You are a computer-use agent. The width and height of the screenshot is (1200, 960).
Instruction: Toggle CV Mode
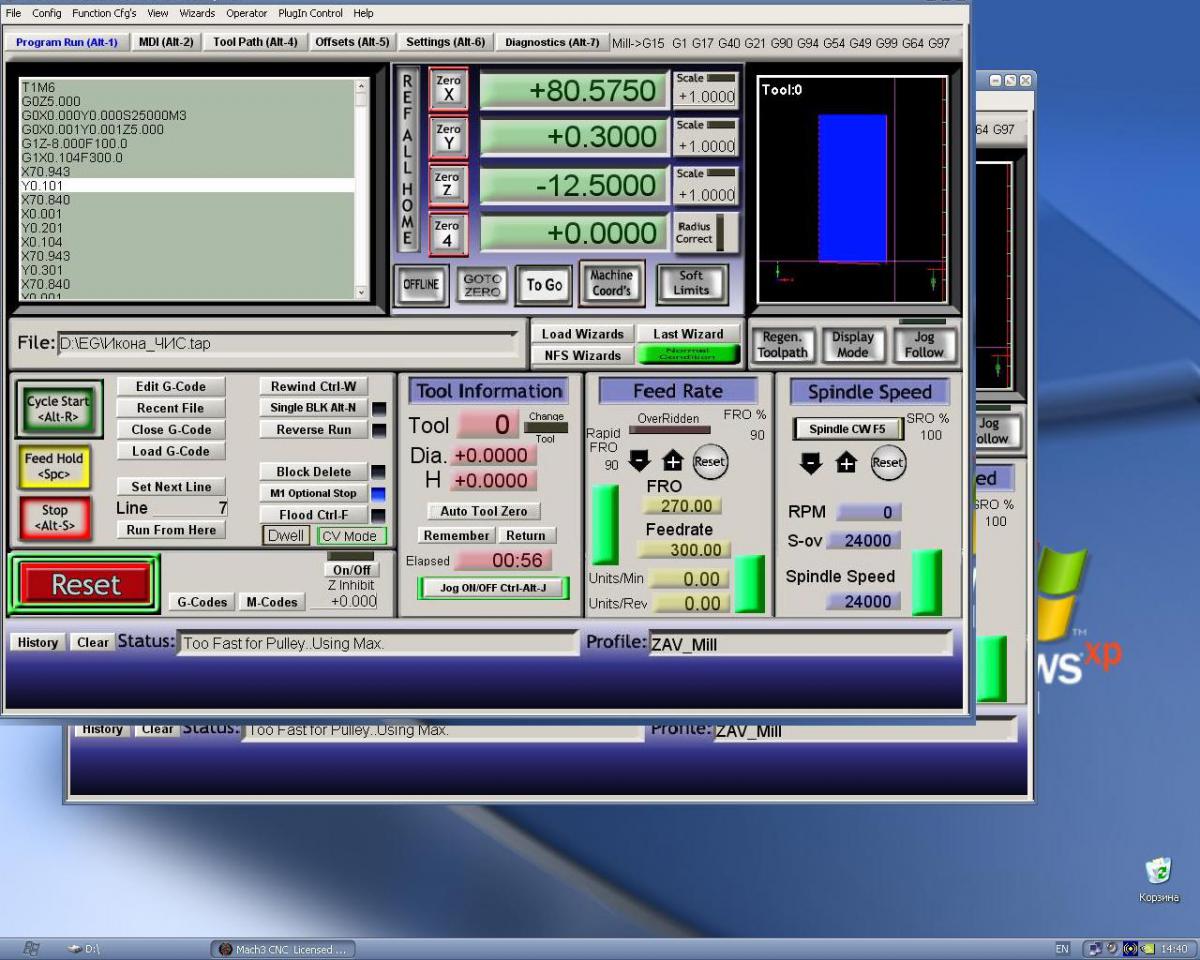(352, 536)
